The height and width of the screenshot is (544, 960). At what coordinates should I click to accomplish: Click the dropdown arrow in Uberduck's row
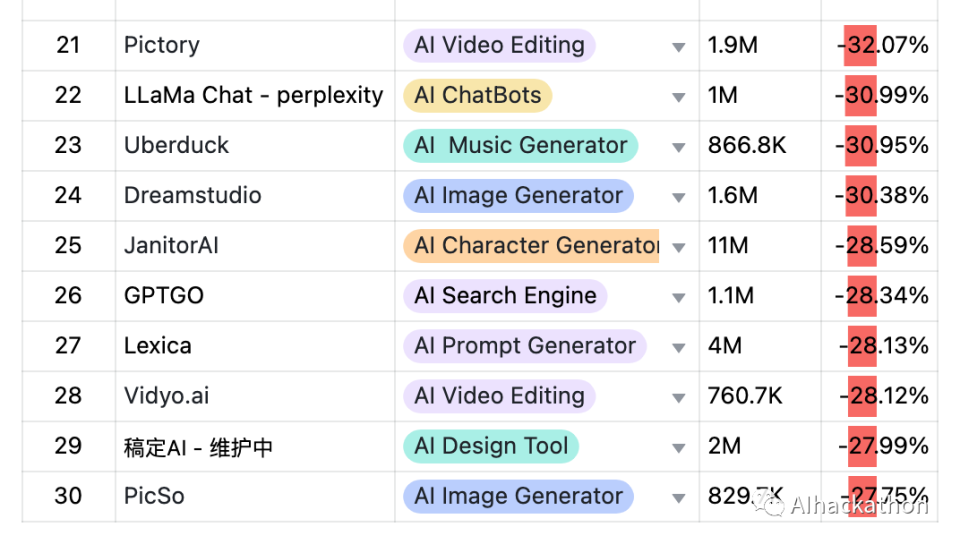(x=679, y=147)
